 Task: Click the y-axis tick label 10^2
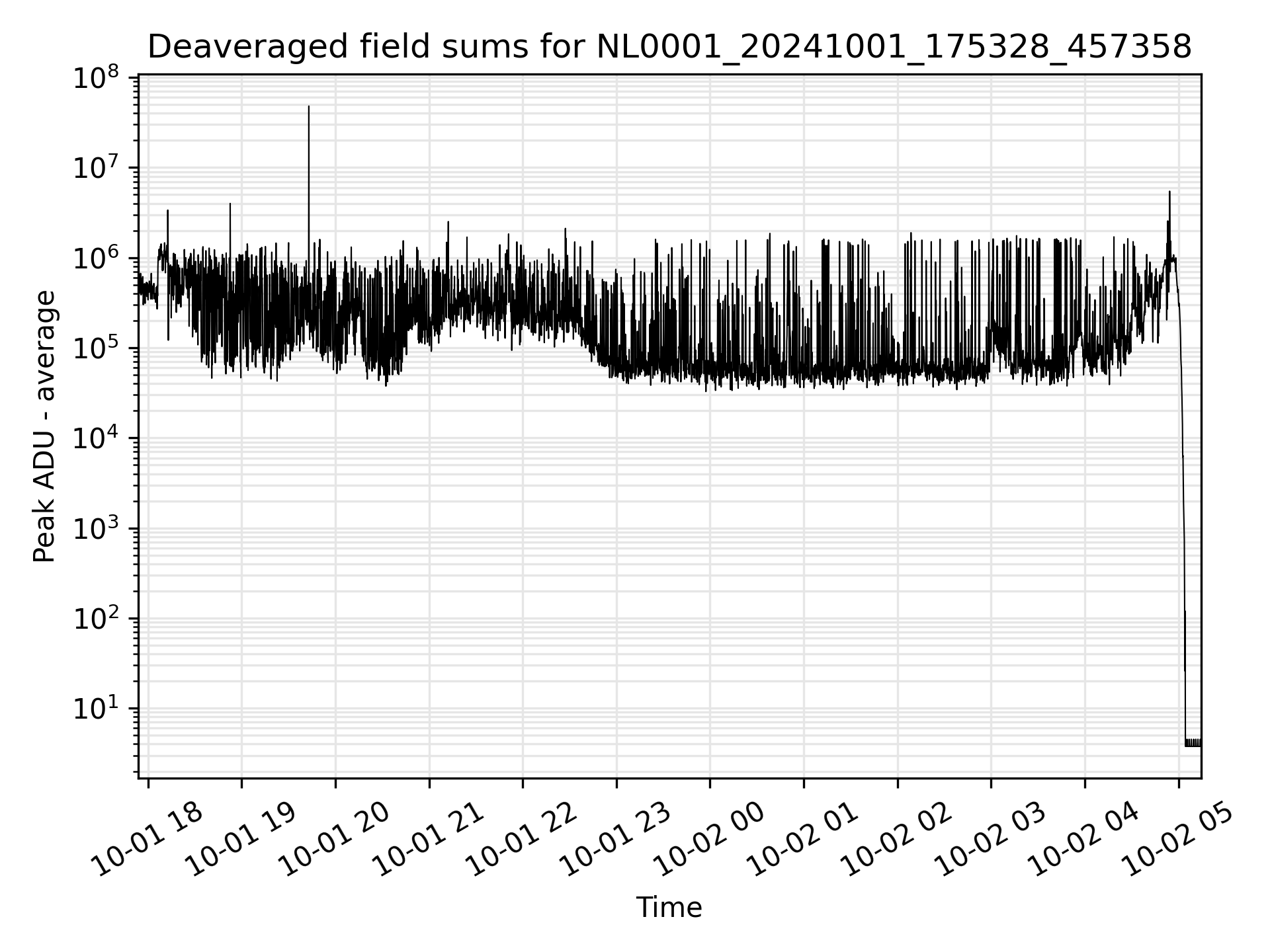[x=95, y=619]
